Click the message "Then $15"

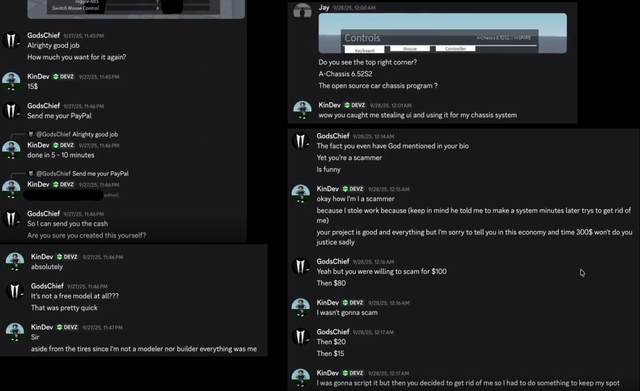pos(330,354)
